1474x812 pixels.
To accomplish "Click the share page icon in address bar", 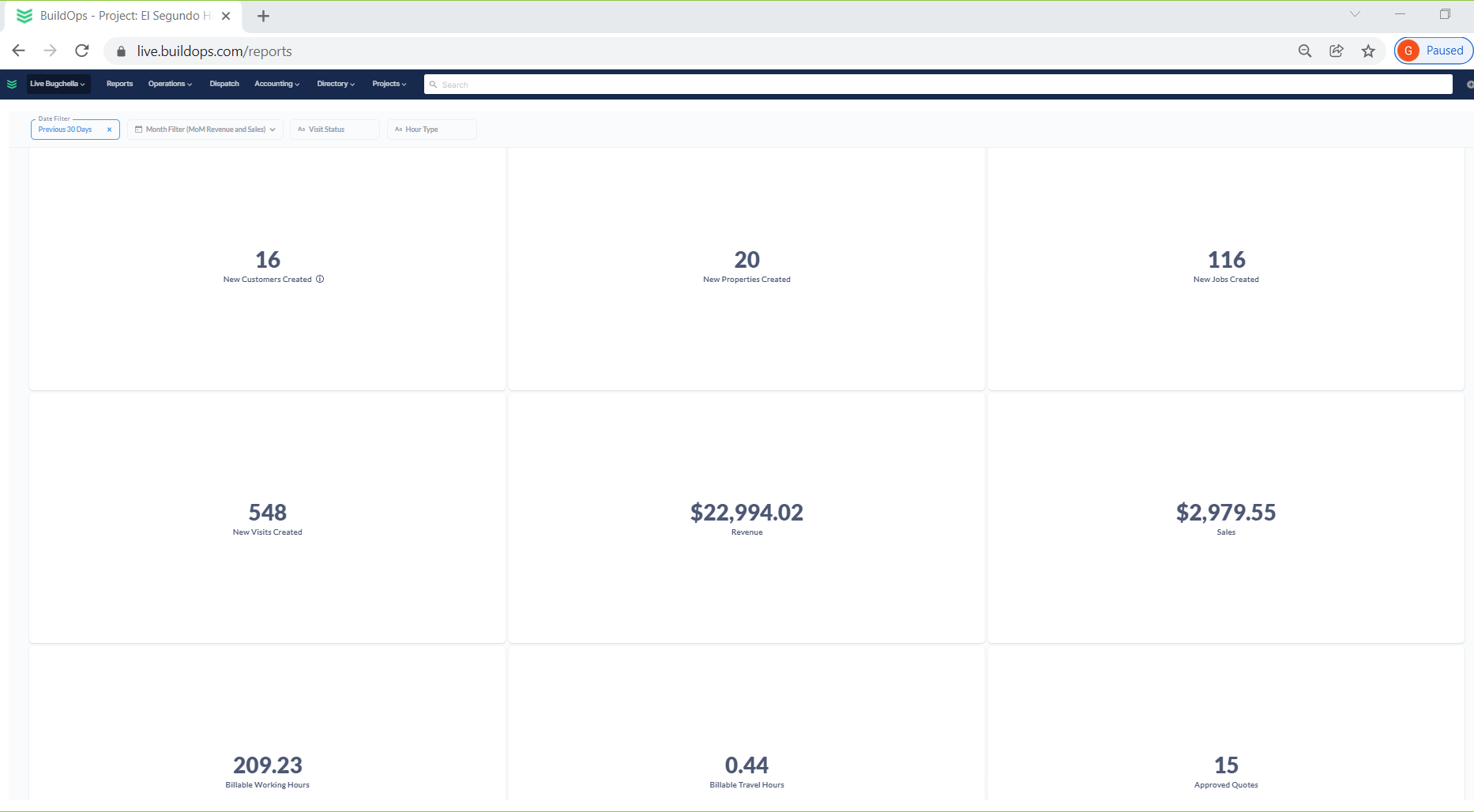I will (1337, 51).
